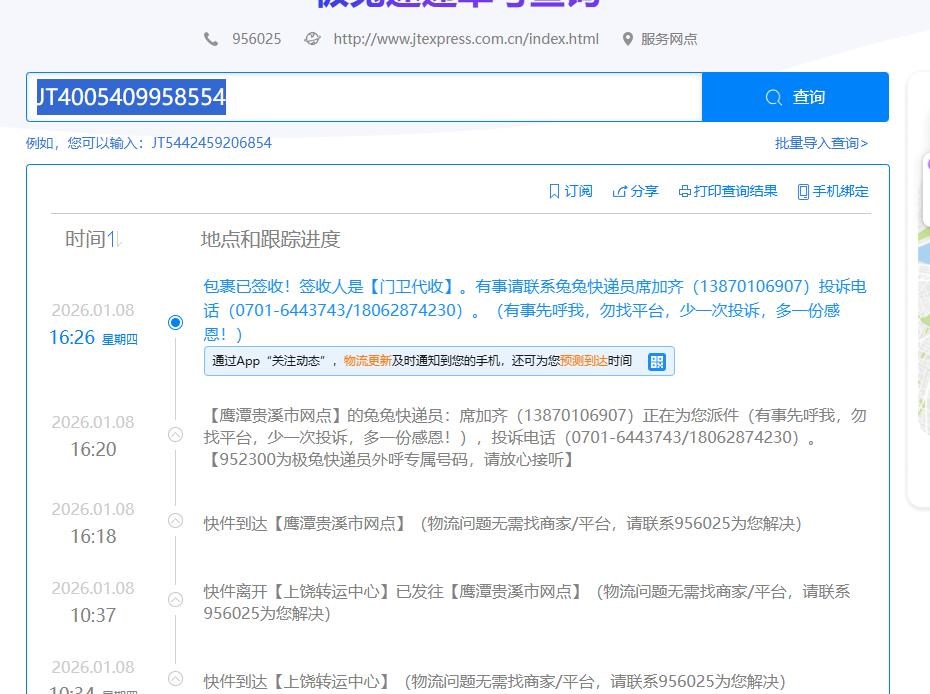The width and height of the screenshot is (930, 694).
Task: Click the 打印查询结果 printer icon
Action: 685,191
